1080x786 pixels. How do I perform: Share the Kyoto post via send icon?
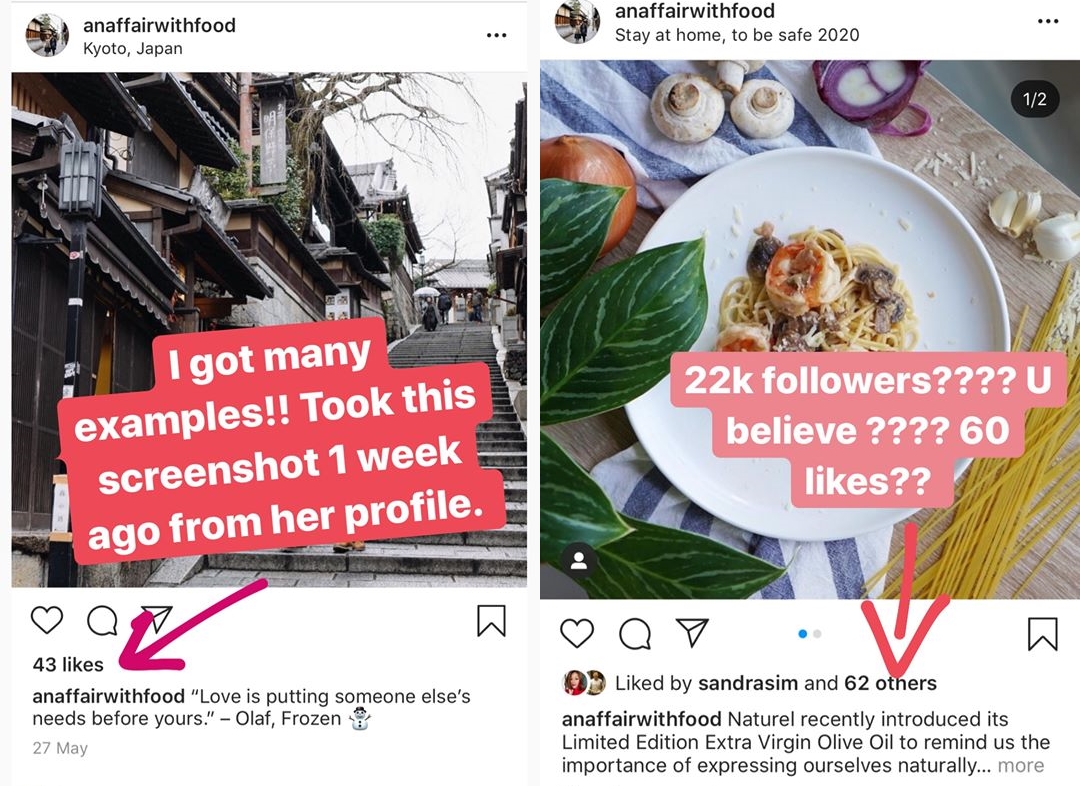156,620
